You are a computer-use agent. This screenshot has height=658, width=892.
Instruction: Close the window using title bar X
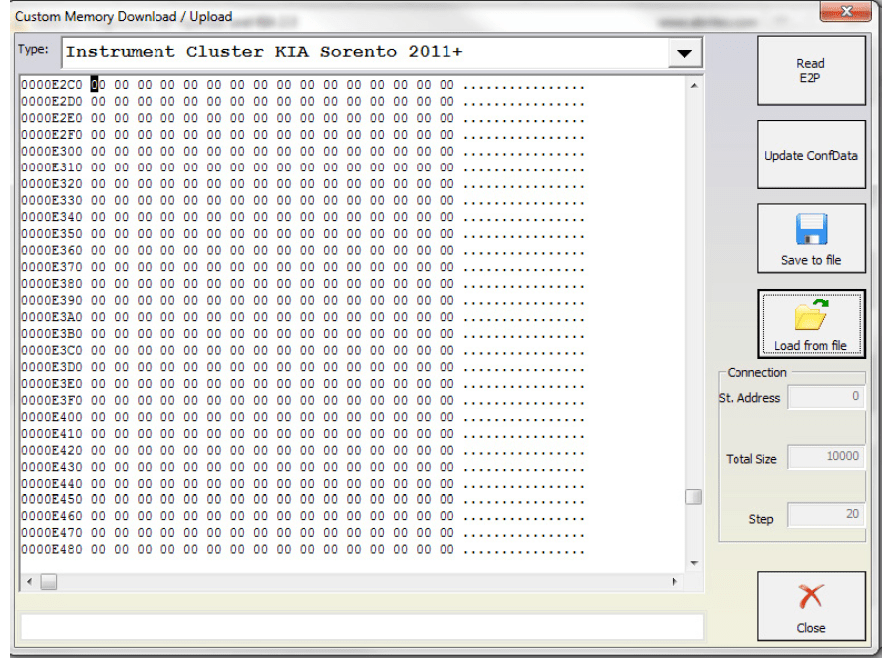coord(844,12)
